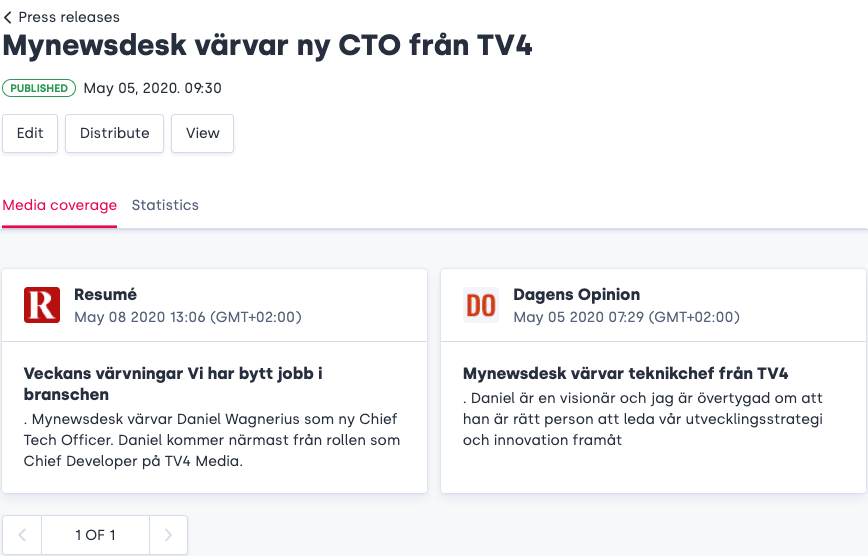Click the back chevron next to Press releases
Viewport: 868px width, 556px height.
tap(8, 17)
